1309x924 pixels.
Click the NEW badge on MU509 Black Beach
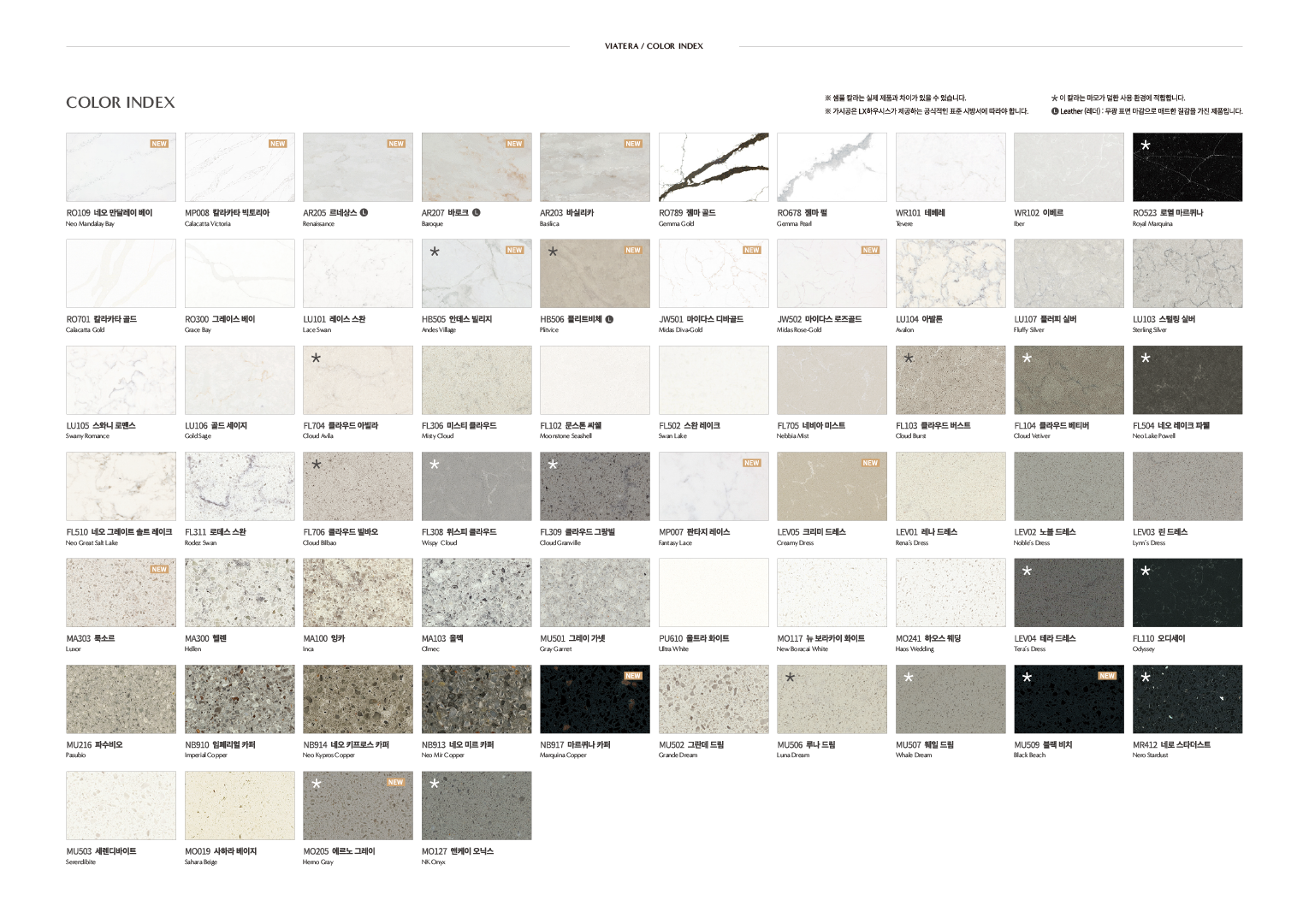1107,676
